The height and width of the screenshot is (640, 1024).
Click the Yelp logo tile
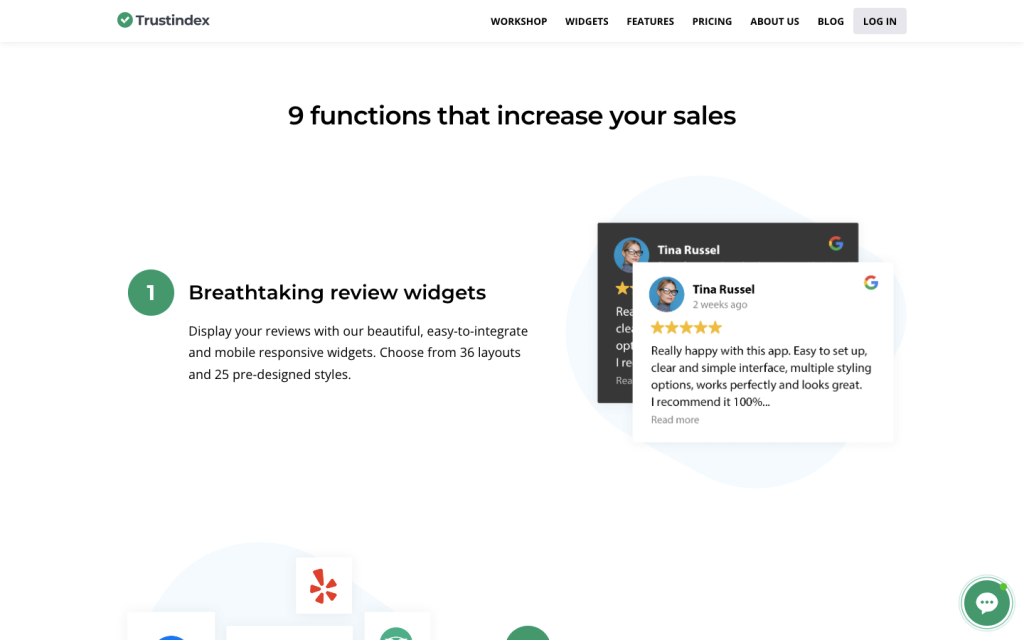tap(324, 586)
